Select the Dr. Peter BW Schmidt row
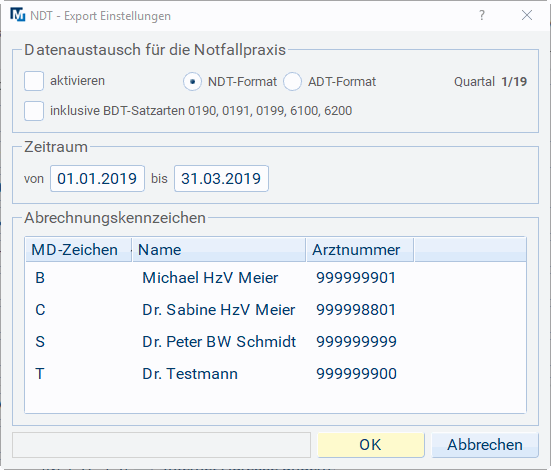This screenshot has height=470, width=551. click(x=276, y=342)
